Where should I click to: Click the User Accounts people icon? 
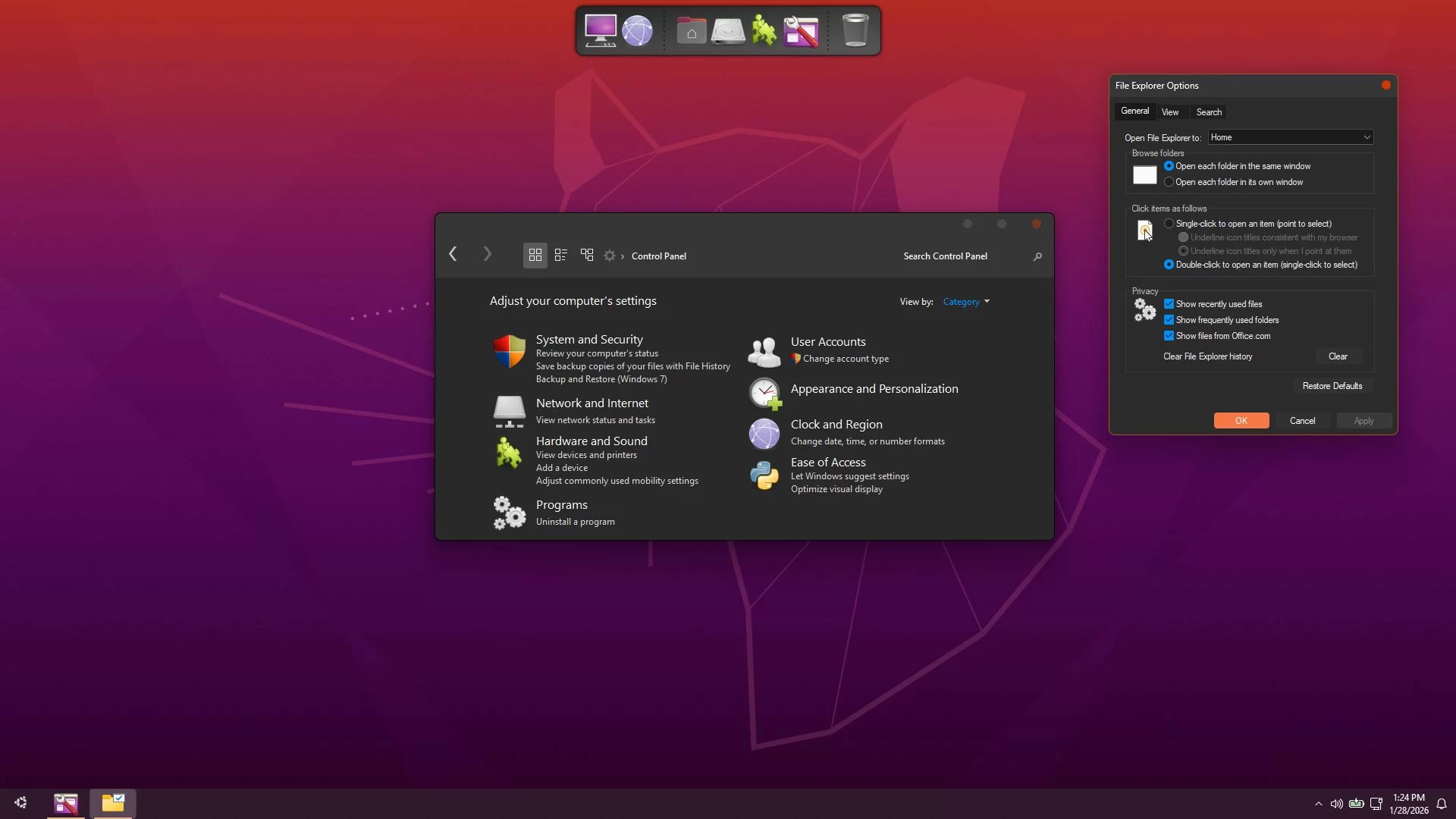(x=764, y=352)
